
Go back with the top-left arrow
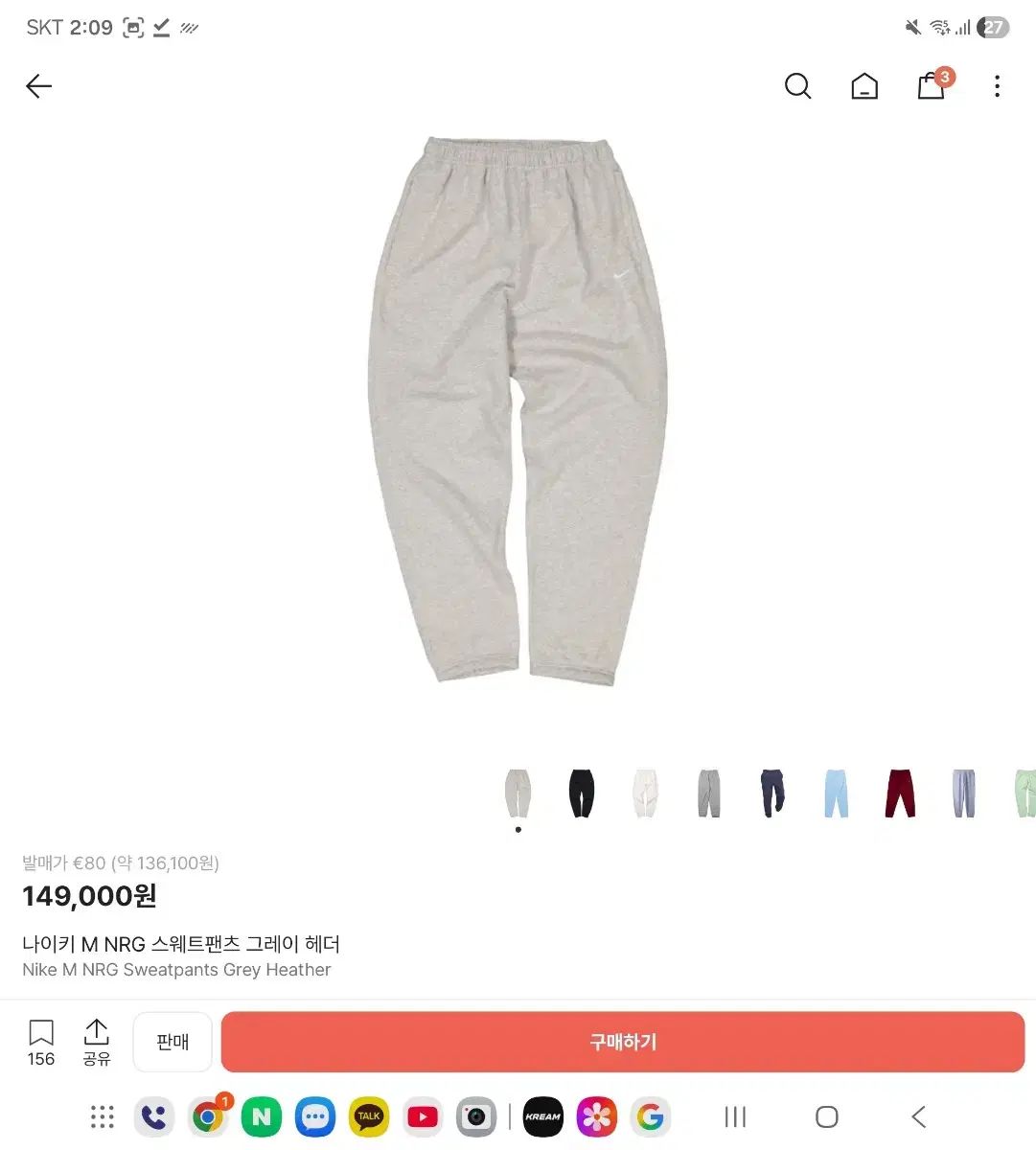[x=38, y=86]
